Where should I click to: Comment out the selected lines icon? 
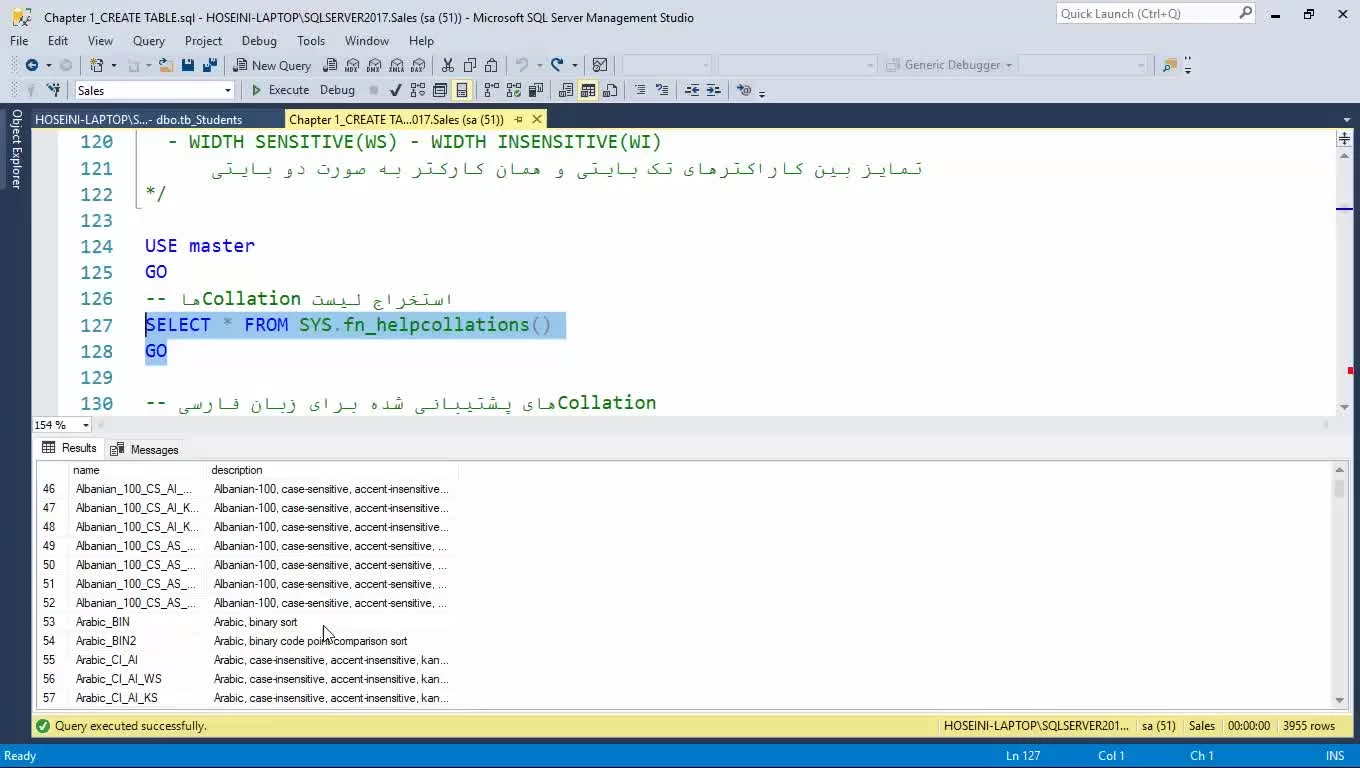640,90
